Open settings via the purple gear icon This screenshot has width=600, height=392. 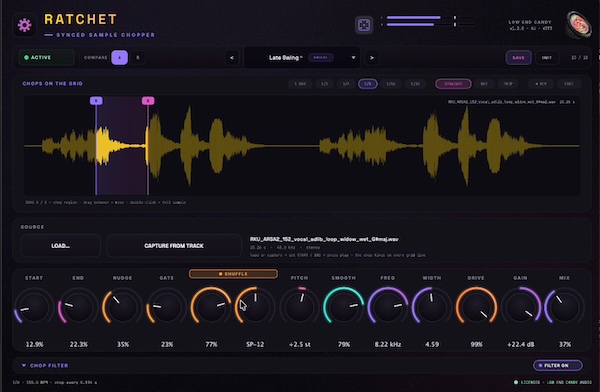point(24,25)
